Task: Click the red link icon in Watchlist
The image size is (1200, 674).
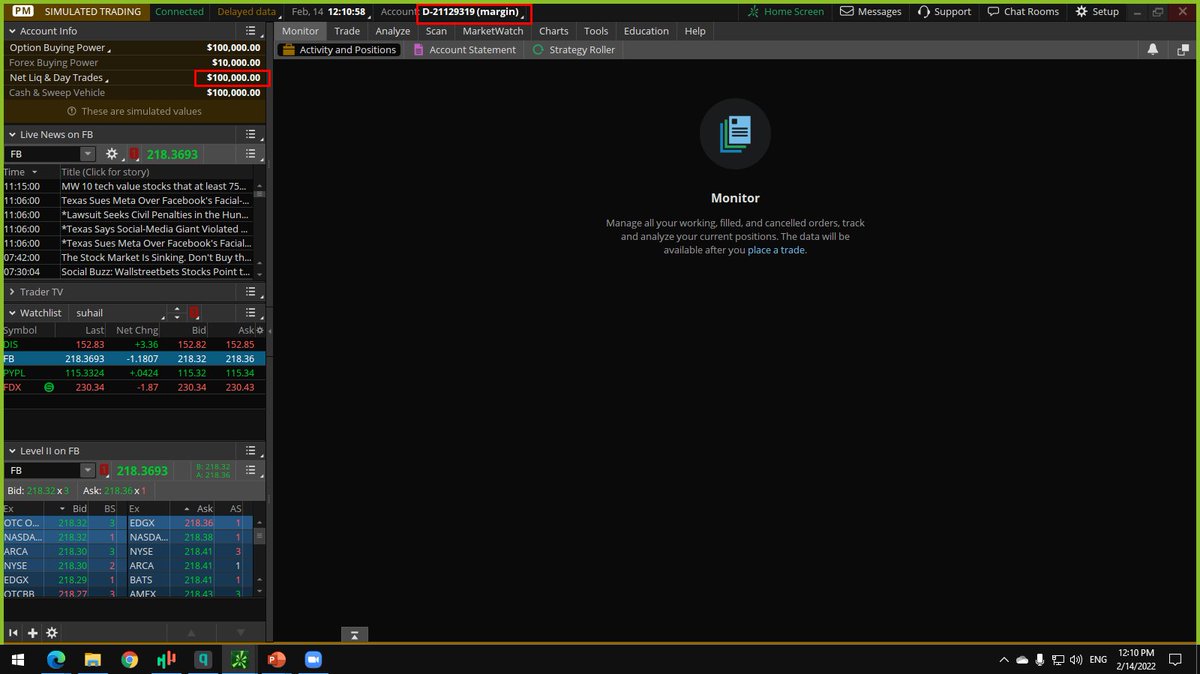Action: click(x=194, y=313)
